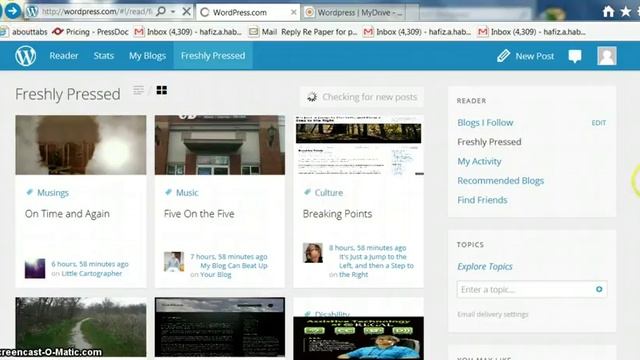Open the Recommended Blogs sidebar link

(500, 180)
